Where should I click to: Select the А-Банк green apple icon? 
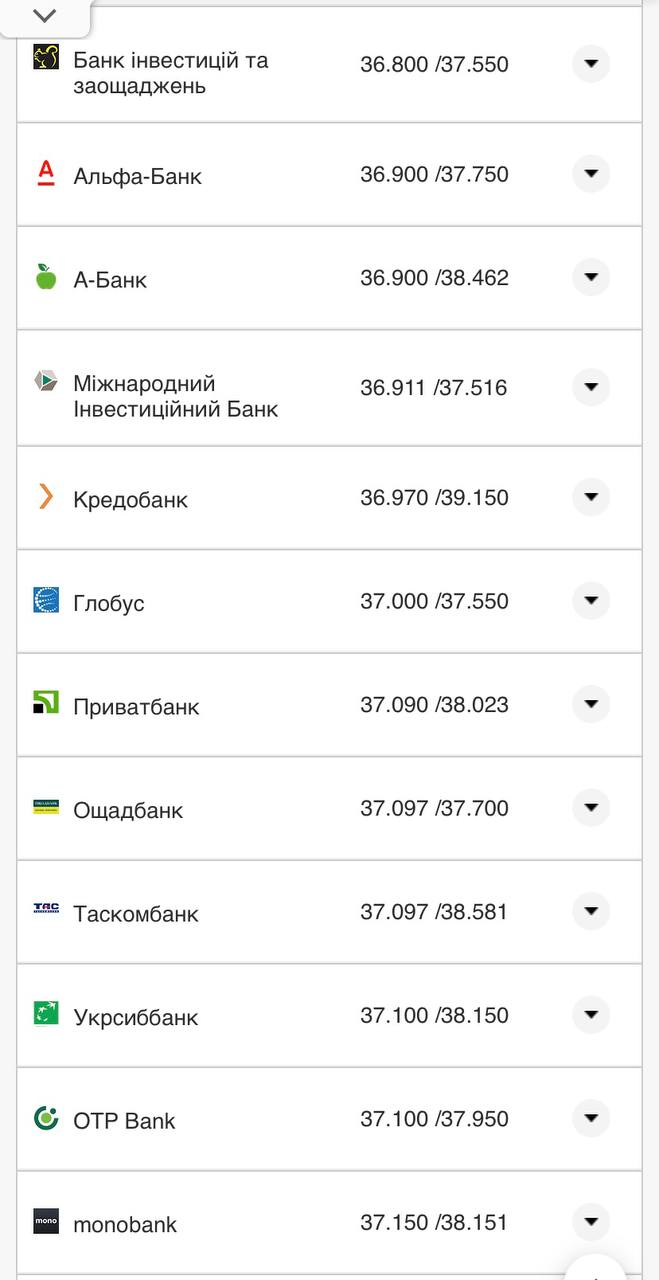(44, 277)
